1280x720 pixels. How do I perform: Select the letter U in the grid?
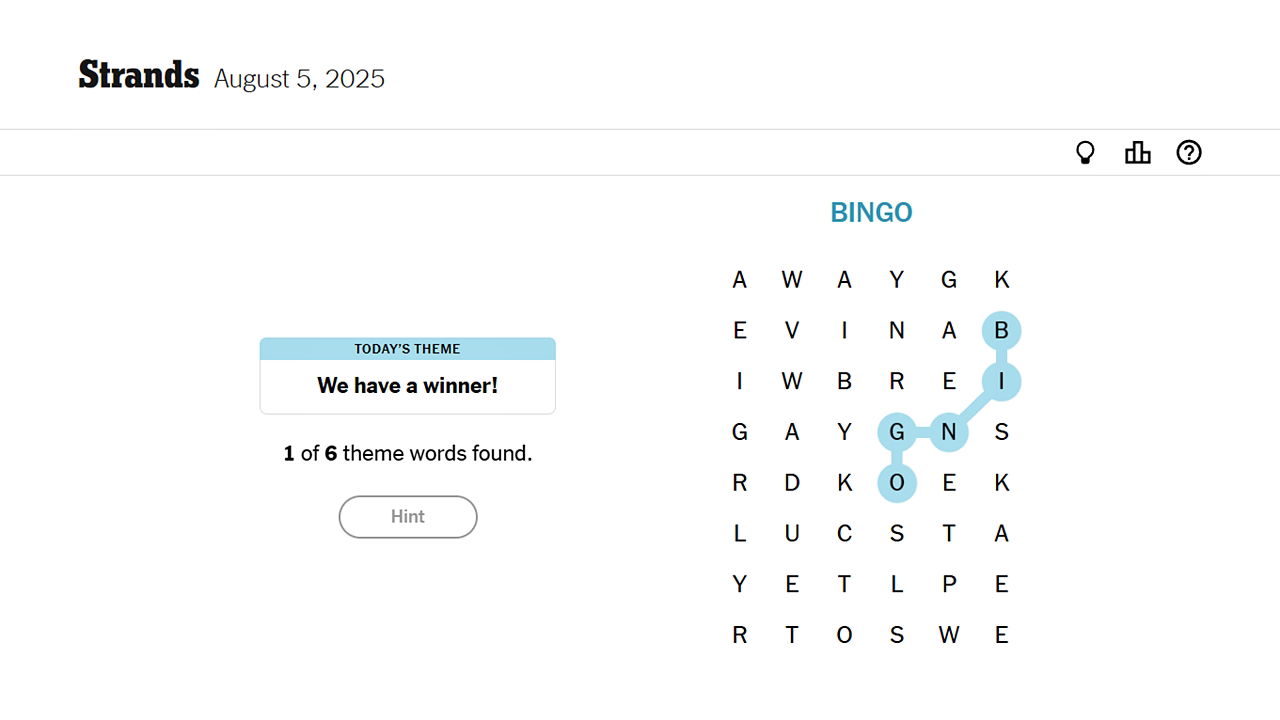[x=792, y=534]
